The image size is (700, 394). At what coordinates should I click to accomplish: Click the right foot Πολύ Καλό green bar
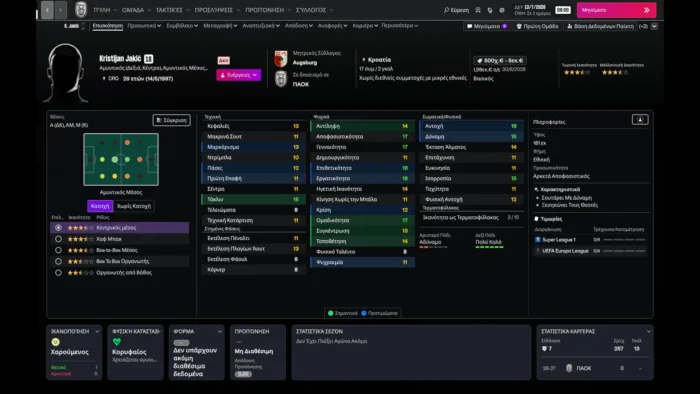tap(489, 247)
